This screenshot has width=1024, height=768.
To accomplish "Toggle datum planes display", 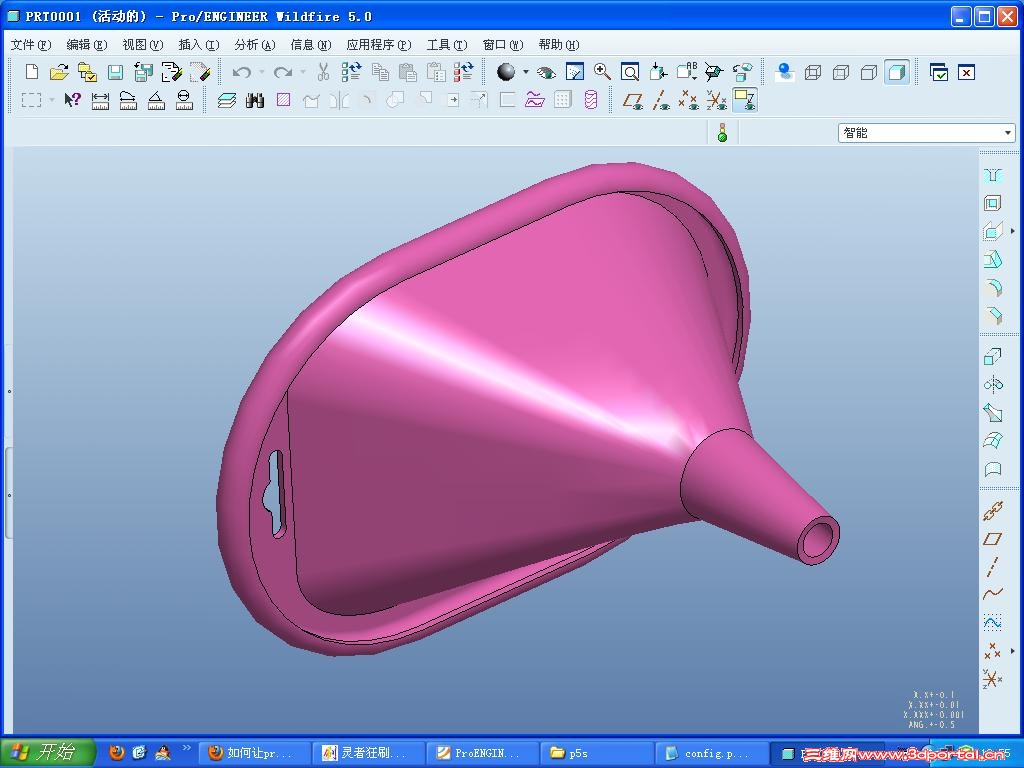I will [633, 100].
